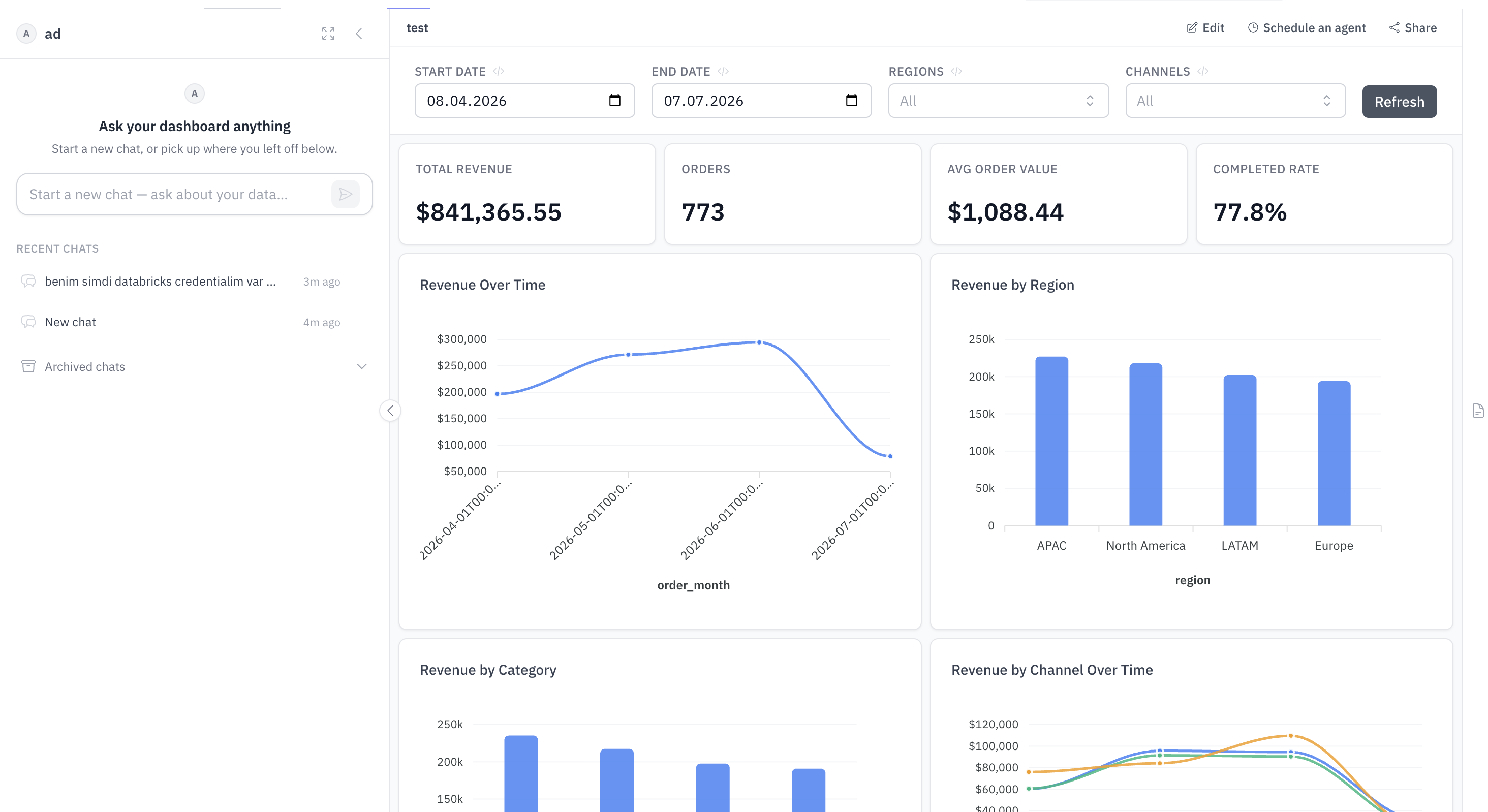Expand the Archived chats section chevron
The height and width of the screenshot is (812, 1488).
tap(362, 367)
